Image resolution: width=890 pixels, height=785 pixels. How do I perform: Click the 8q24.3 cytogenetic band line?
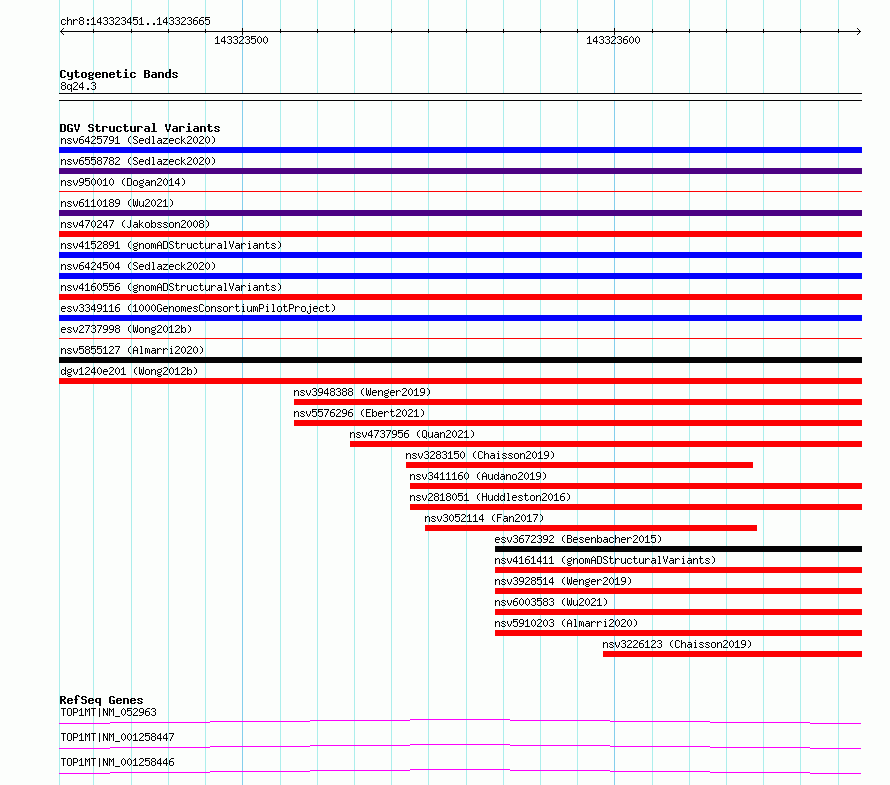pyautogui.click(x=460, y=97)
